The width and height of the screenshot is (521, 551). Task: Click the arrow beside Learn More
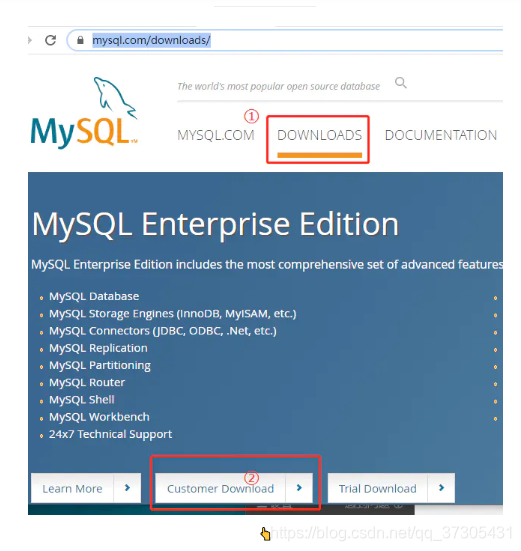[x=128, y=488]
